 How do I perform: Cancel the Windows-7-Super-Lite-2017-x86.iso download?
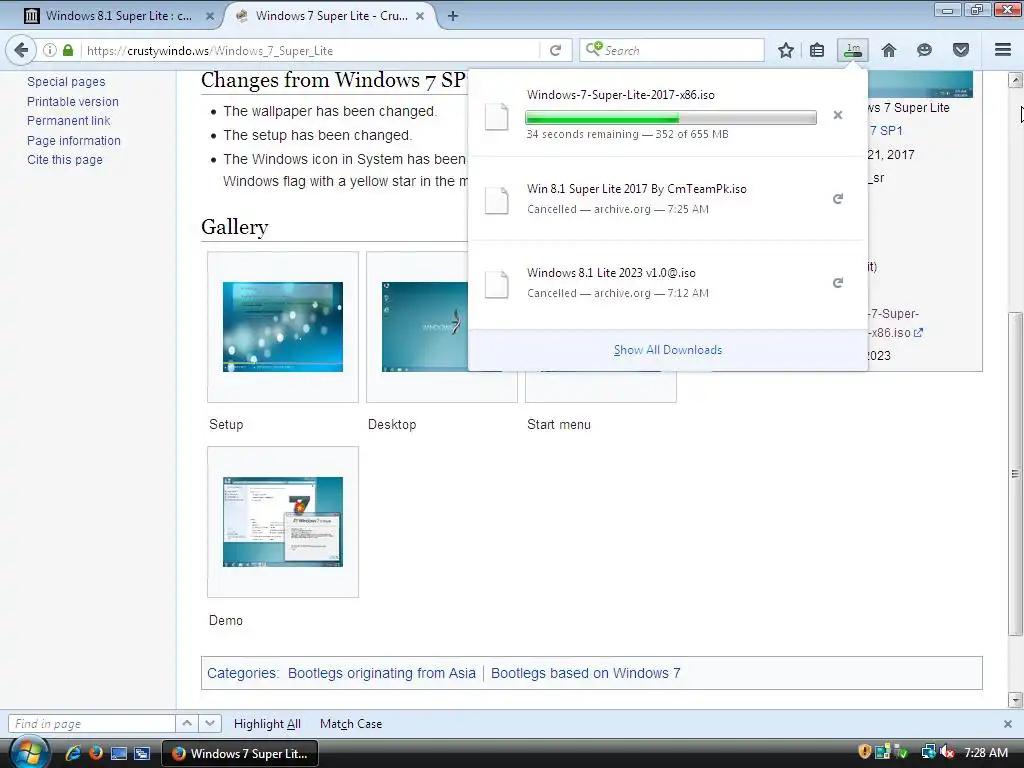(838, 116)
